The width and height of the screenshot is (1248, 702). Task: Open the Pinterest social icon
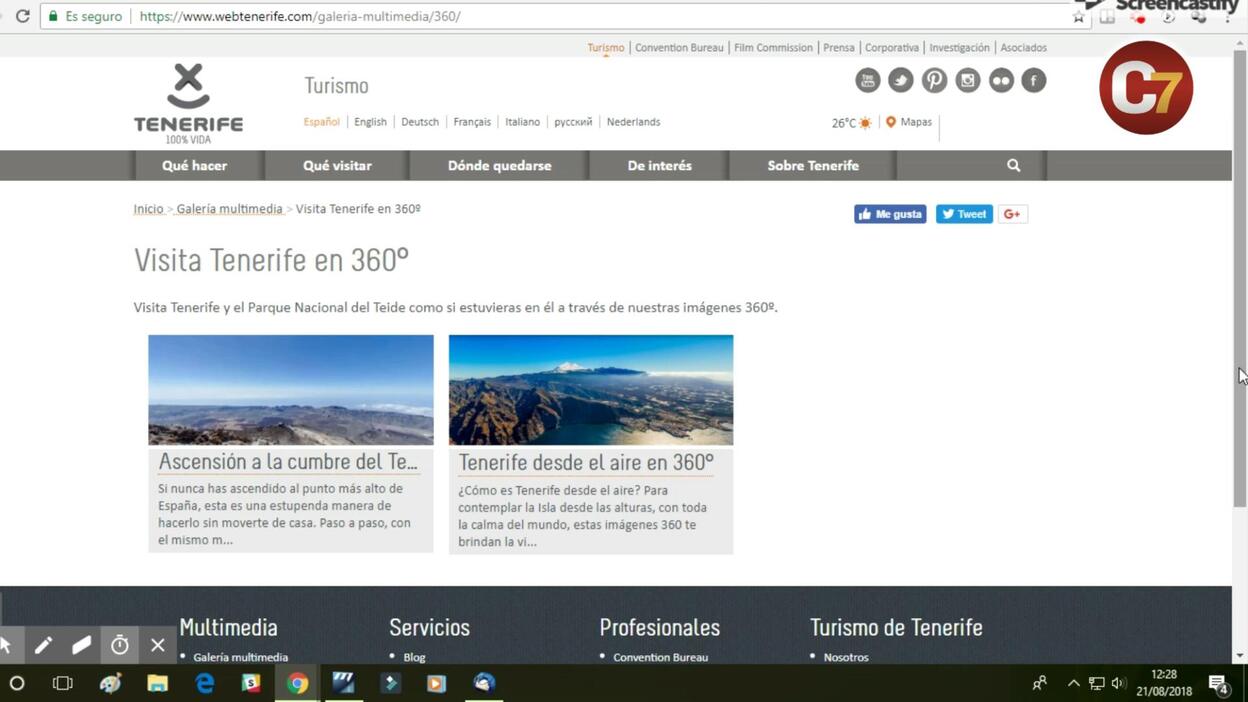[x=934, y=80]
